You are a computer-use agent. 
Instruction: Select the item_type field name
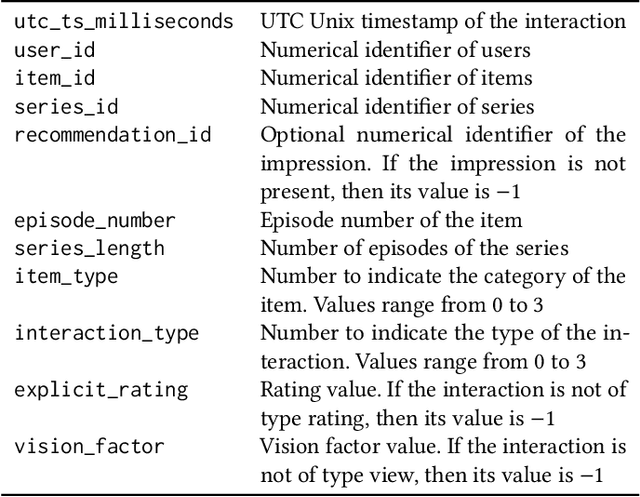(66, 276)
